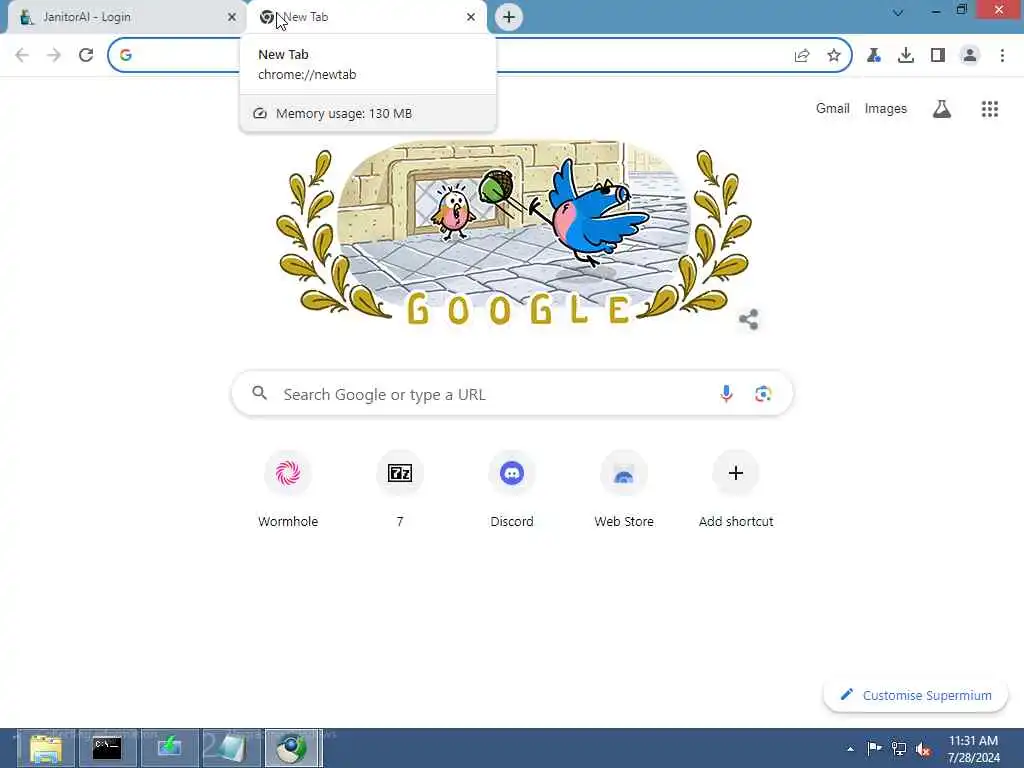The image size is (1024, 768).
Task: Click the Memory usage: 130 MB entry
Action: point(368,114)
